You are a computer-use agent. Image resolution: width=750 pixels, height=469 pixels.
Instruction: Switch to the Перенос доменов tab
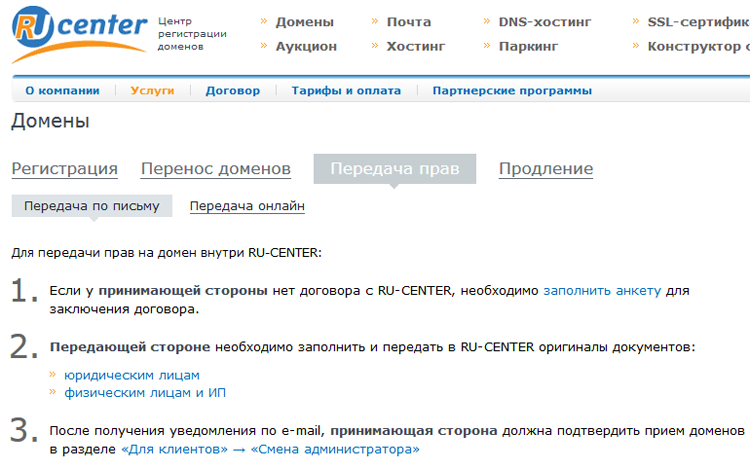click(216, 169)
